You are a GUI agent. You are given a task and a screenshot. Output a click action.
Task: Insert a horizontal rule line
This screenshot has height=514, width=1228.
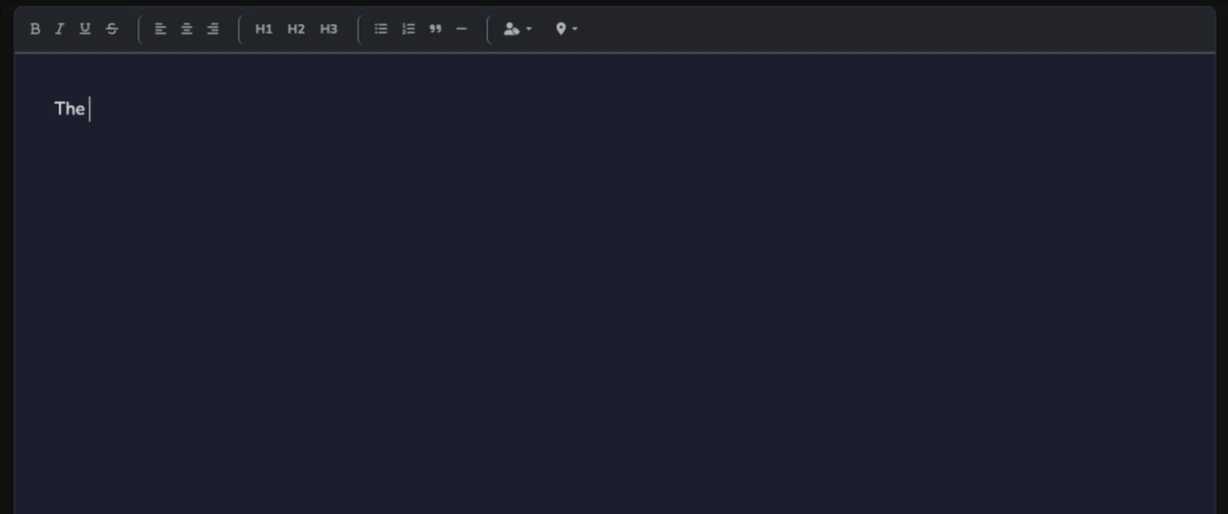(x=461, y=29)
